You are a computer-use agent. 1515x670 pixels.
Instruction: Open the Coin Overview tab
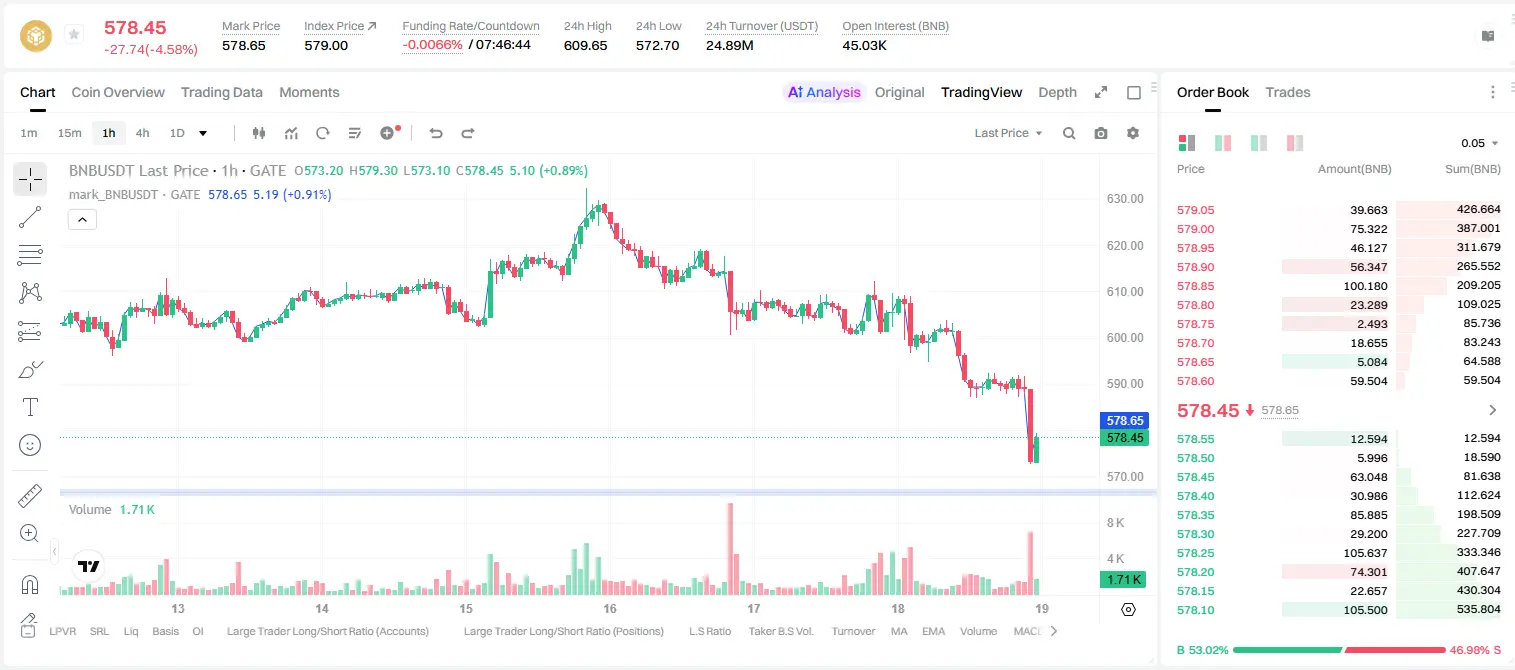(x=118, y=92)
